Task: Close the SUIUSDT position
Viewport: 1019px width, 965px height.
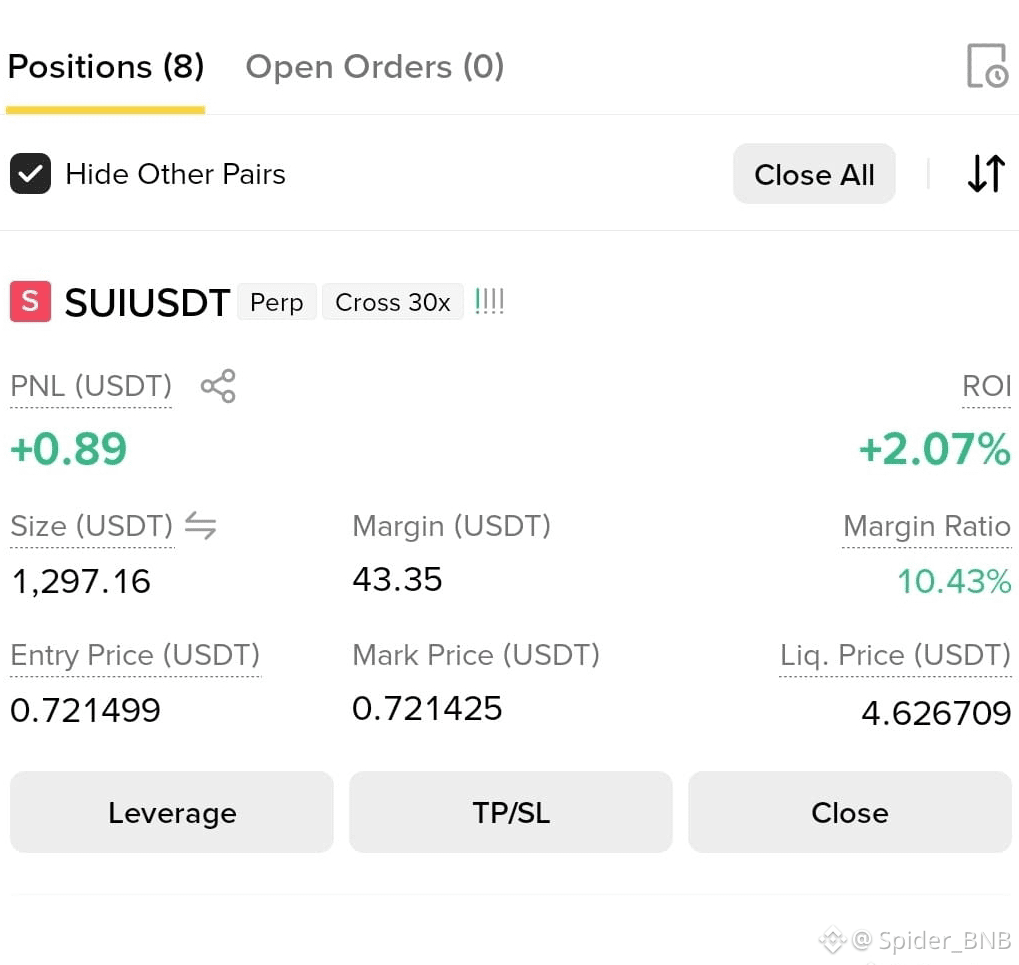Action: tap(849, 812)
